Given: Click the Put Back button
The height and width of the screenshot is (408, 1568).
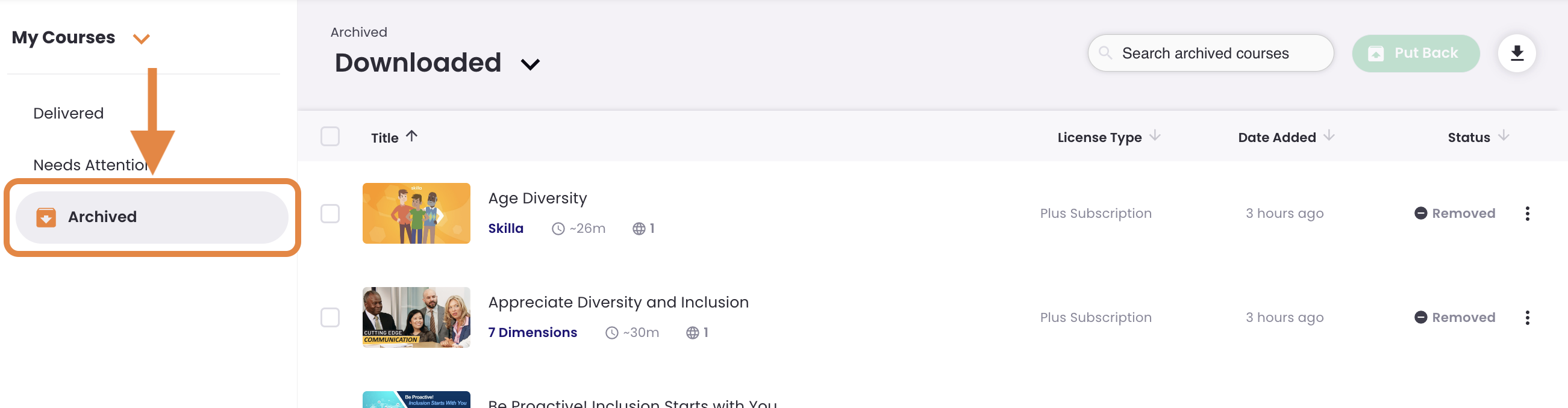Looking at the screenshot, I should pos(1415,54).
